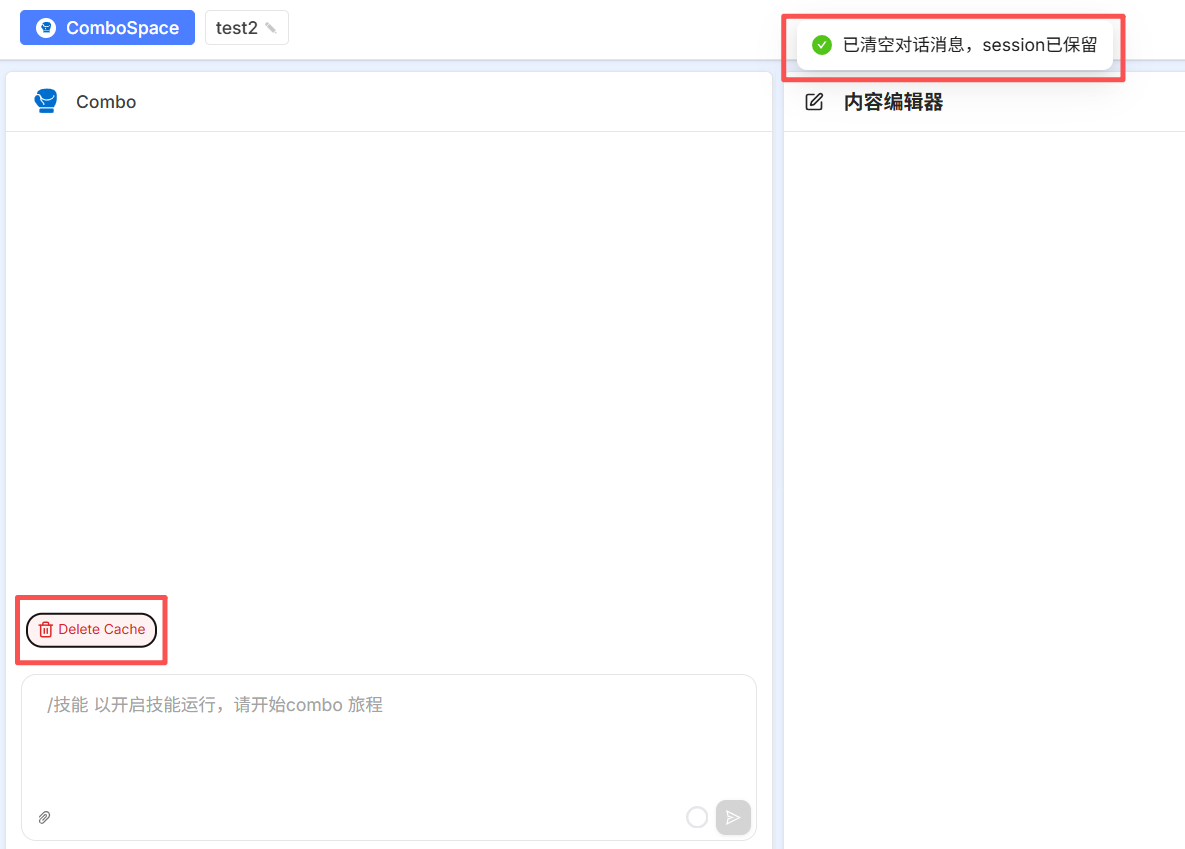Rename test2 using the pencil icon
Image resolution: width=1185 pixels, height=849 pixels.
271,29
